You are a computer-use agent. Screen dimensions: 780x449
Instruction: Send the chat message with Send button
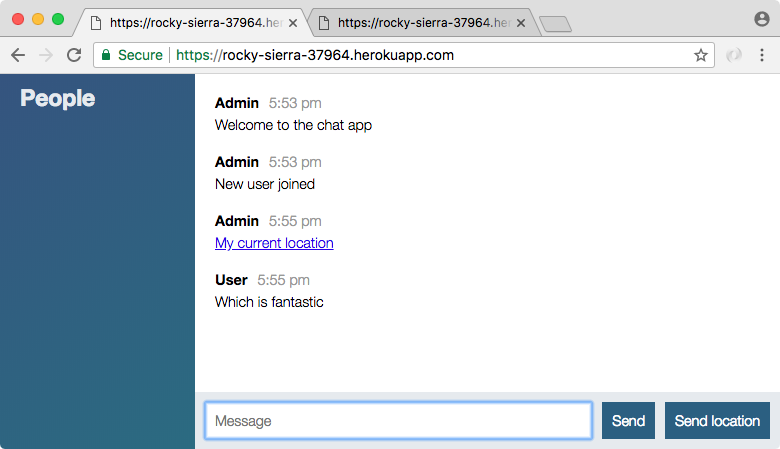(x=628, y=421)
